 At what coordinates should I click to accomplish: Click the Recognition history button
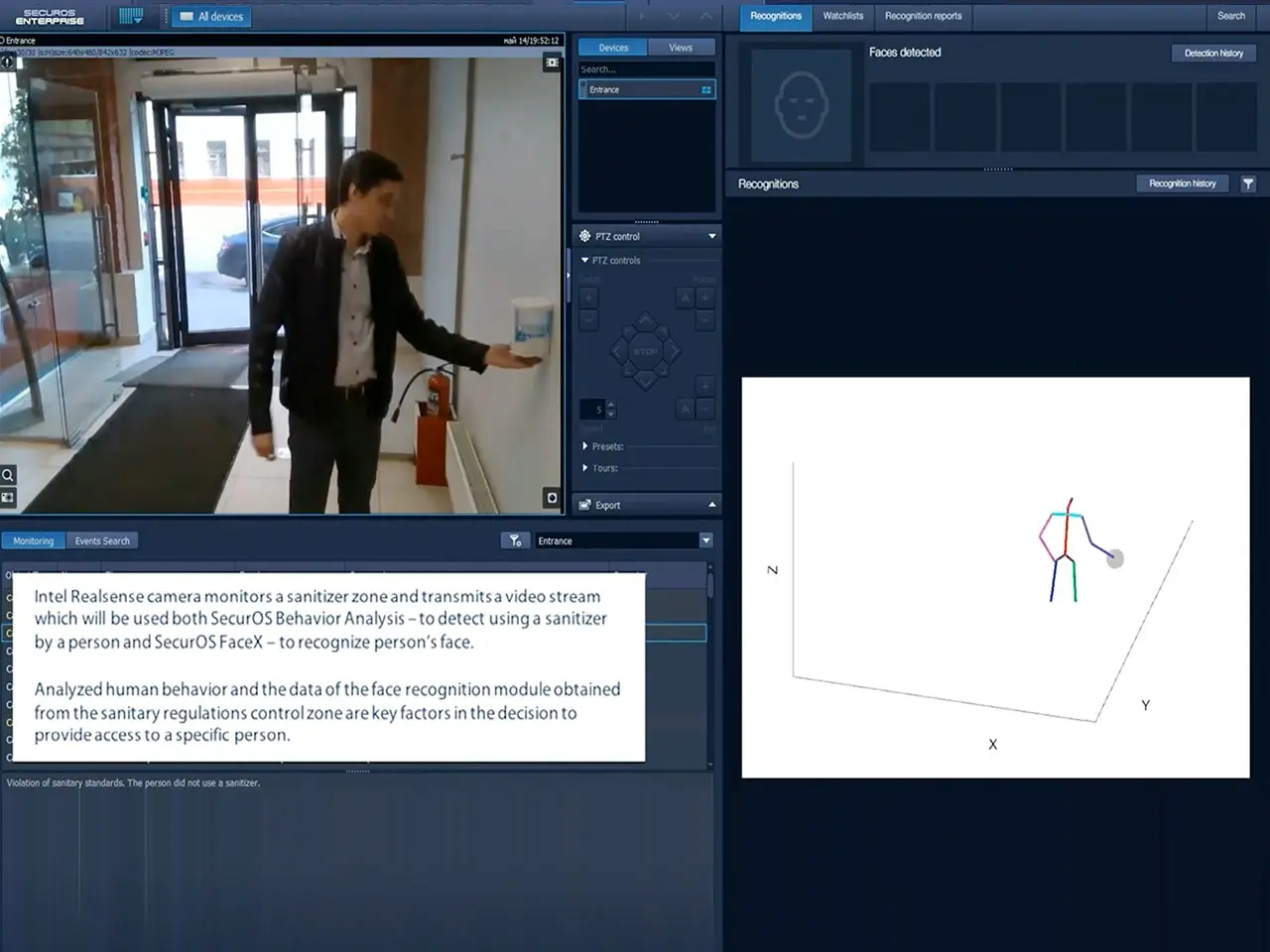click(x=1183, y=183)
